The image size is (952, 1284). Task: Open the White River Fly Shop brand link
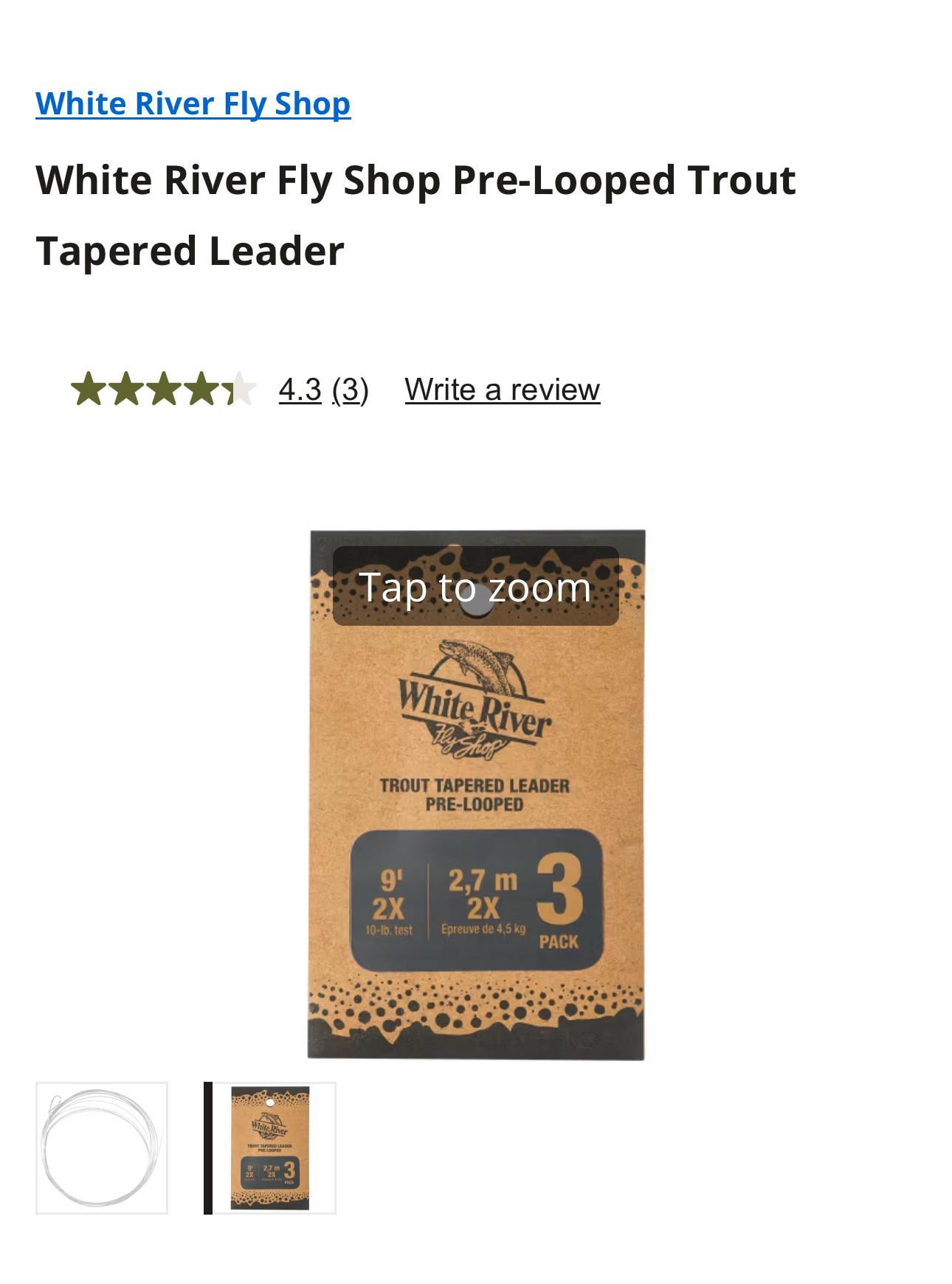click(193, 103)
